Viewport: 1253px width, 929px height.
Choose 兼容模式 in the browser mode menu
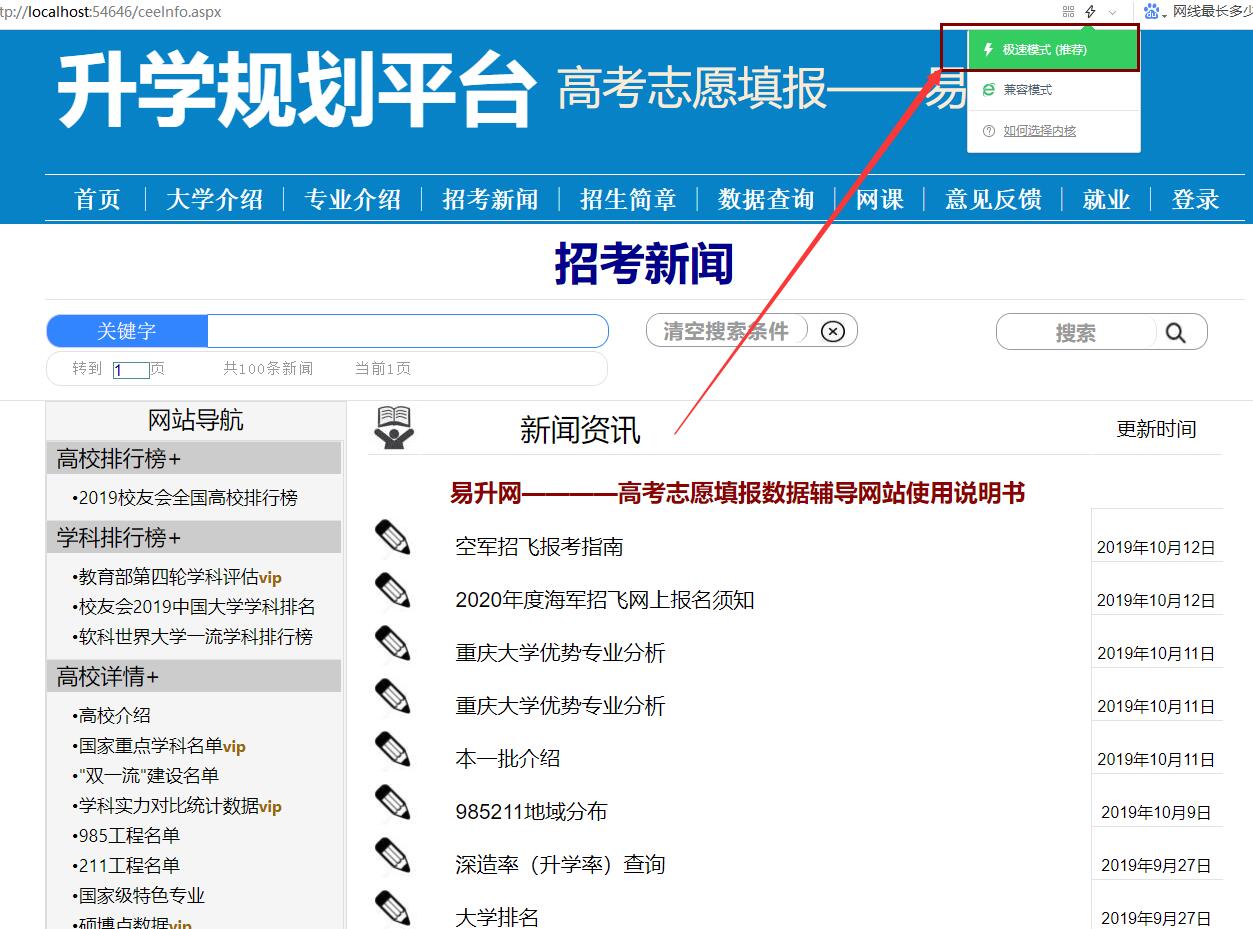tap(1027, 90)
